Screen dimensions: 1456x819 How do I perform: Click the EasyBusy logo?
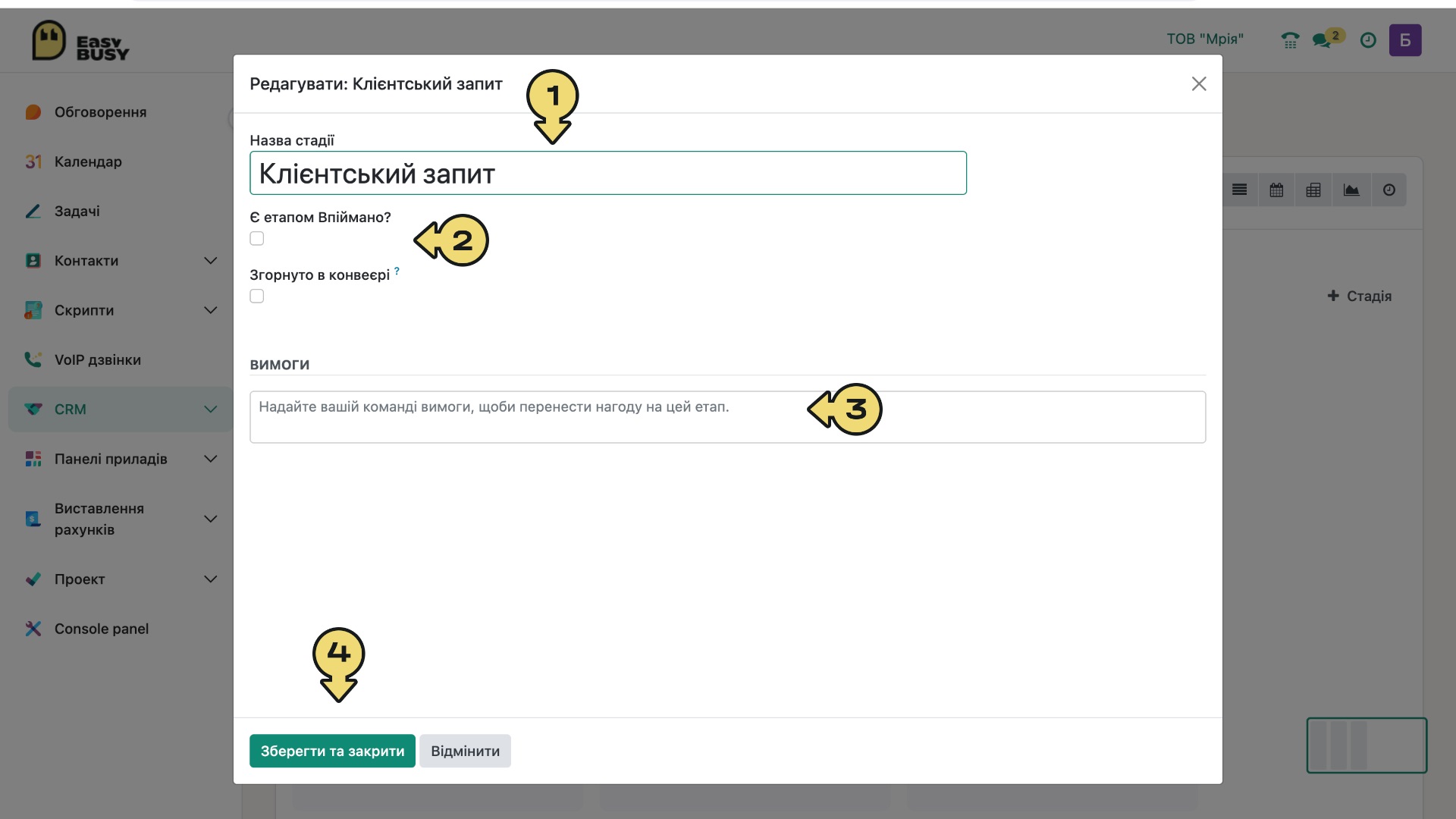pyautogui.click(x=80, y=42)
